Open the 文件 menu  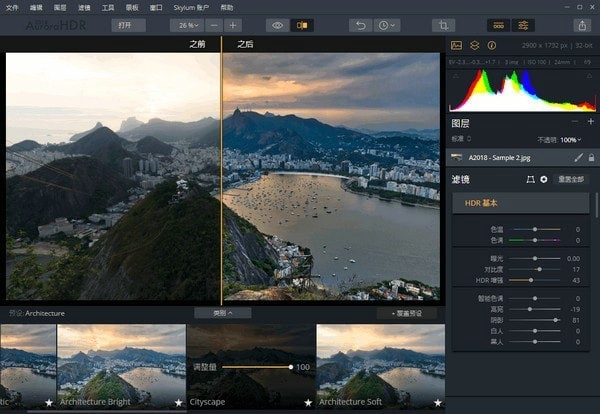[x=12, y=7]
